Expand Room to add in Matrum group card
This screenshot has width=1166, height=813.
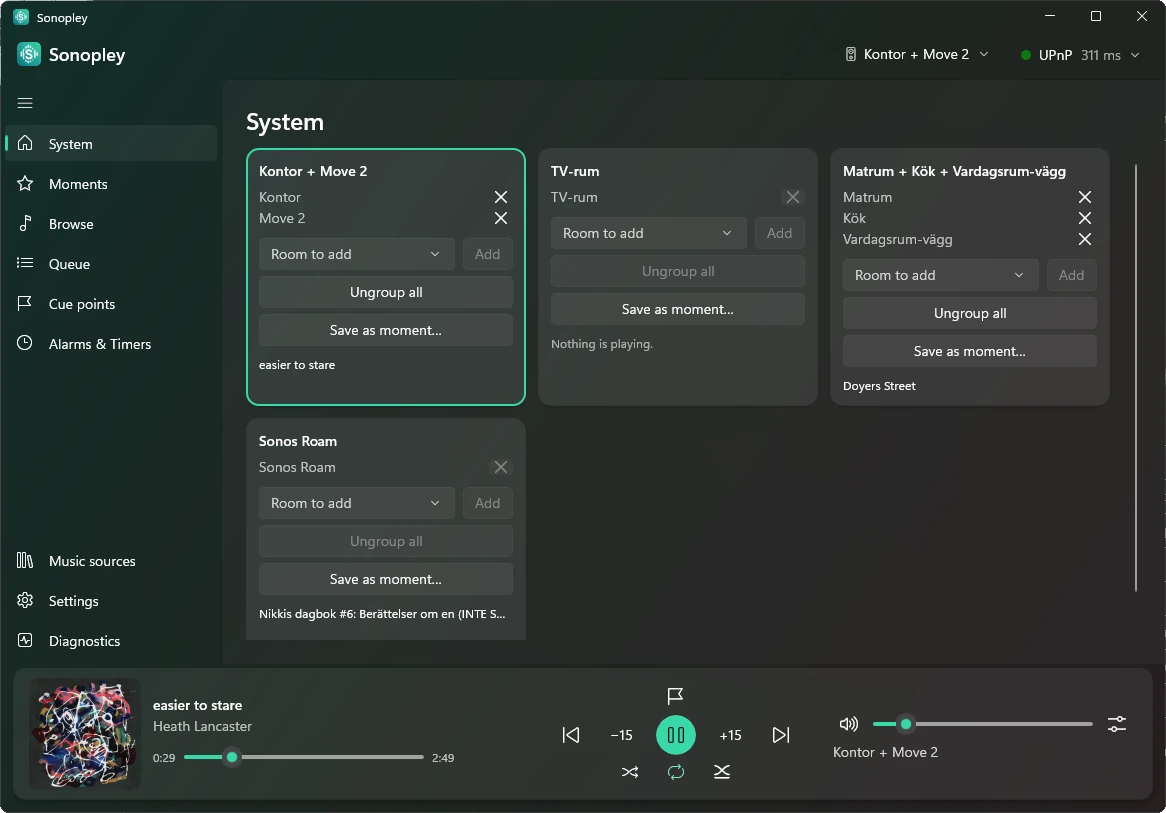940,275
